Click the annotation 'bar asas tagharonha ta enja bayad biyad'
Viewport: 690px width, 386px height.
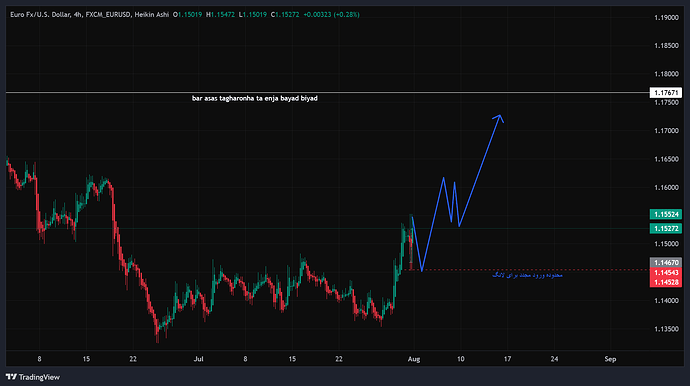[255, 98]
